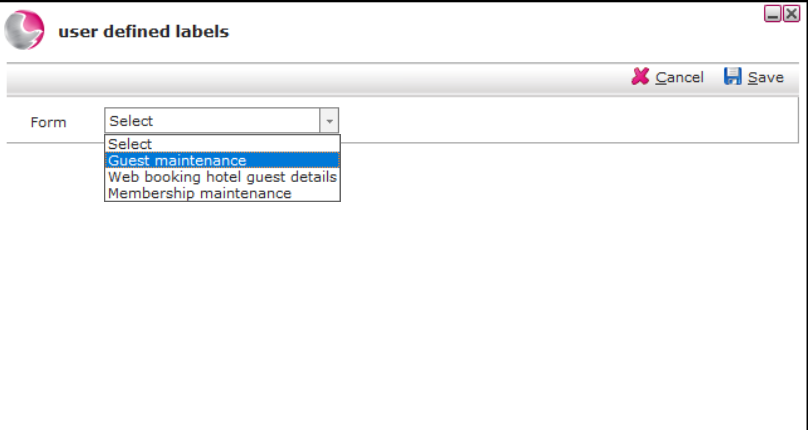Click the highlighted blue row in the dropdown list

[x=222, y=160]
